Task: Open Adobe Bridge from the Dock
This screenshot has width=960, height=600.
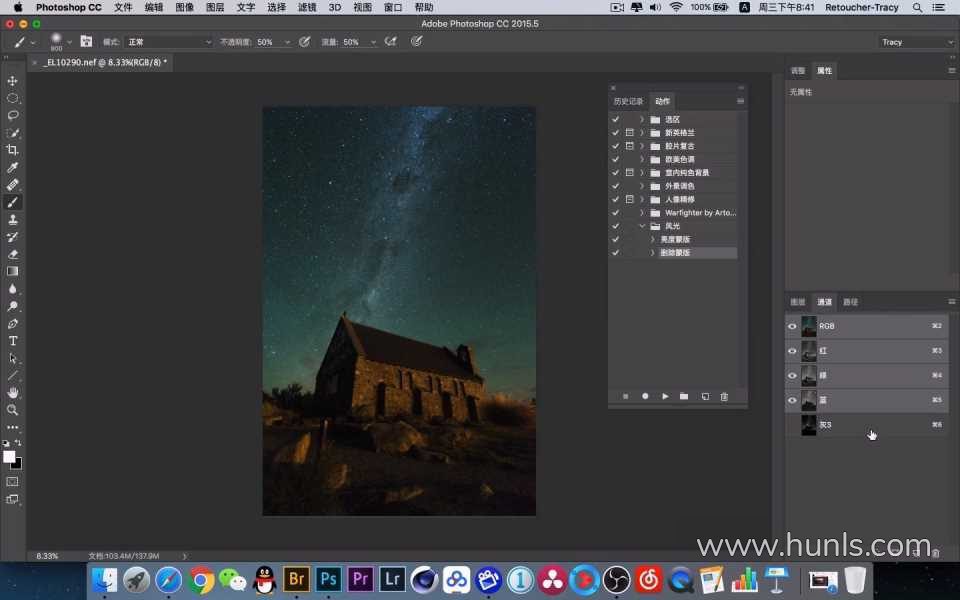Action: click(296, 579)
